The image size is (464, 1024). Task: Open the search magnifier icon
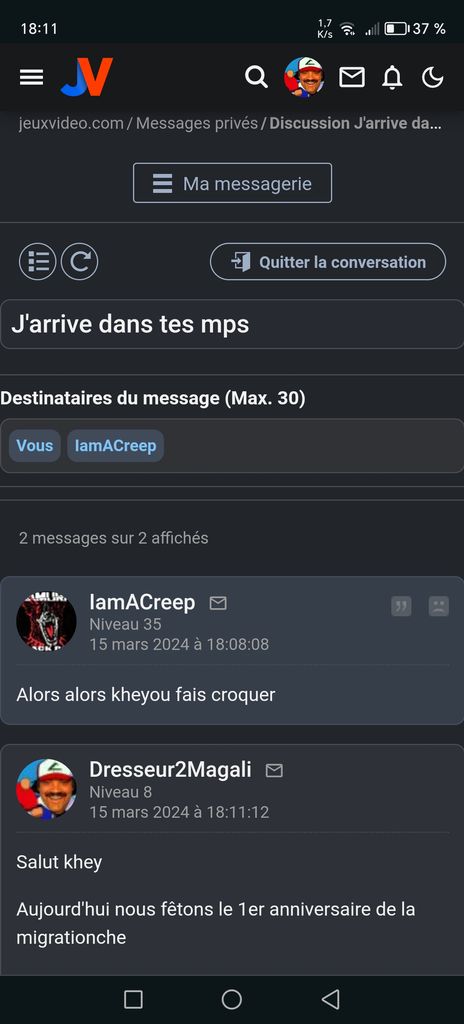pos(256,77)
